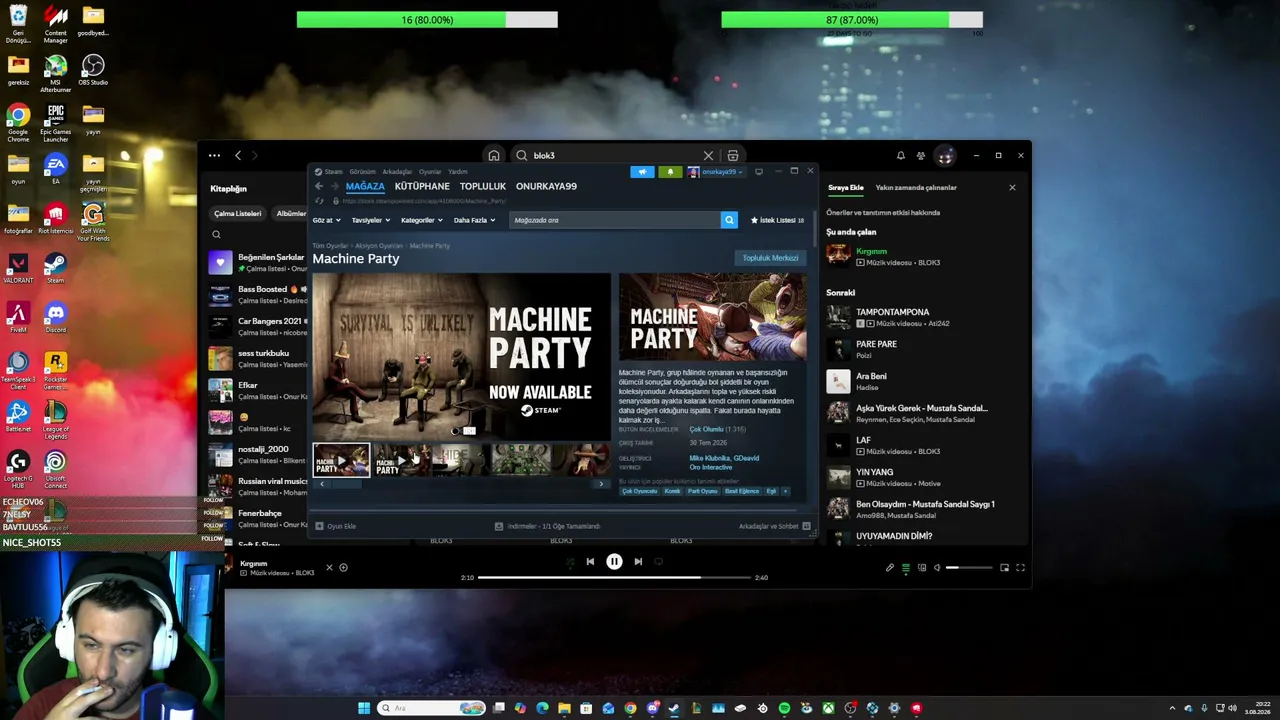Adjust the Spotify volume slider
This screenshot has height=720, width=1280.
(969, 567)
